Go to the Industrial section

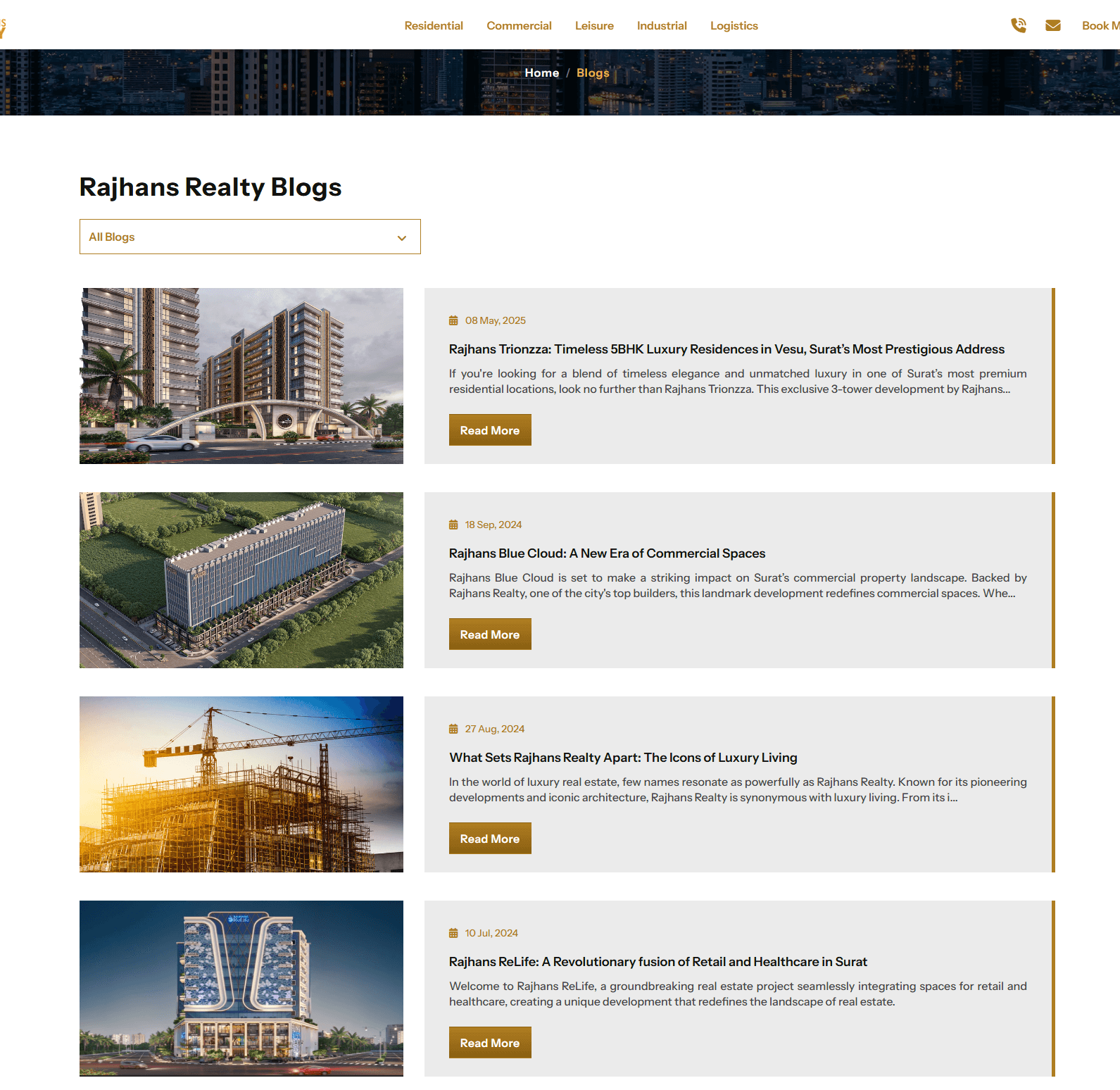662,25
